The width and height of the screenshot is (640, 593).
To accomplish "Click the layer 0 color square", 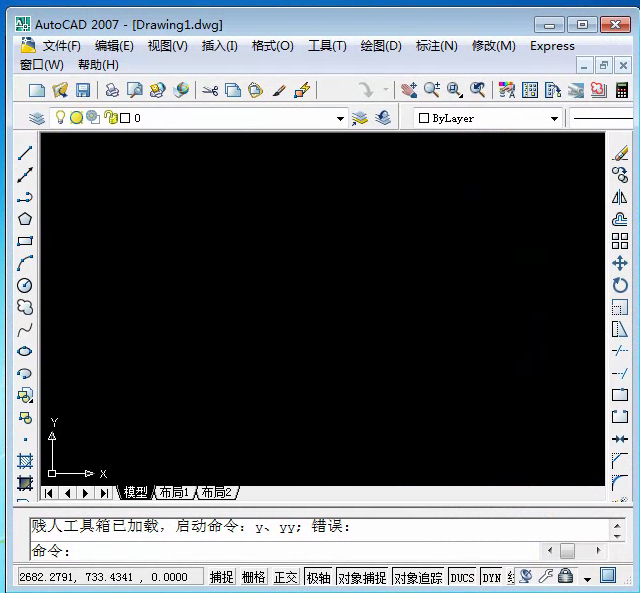I will (125, 118).
